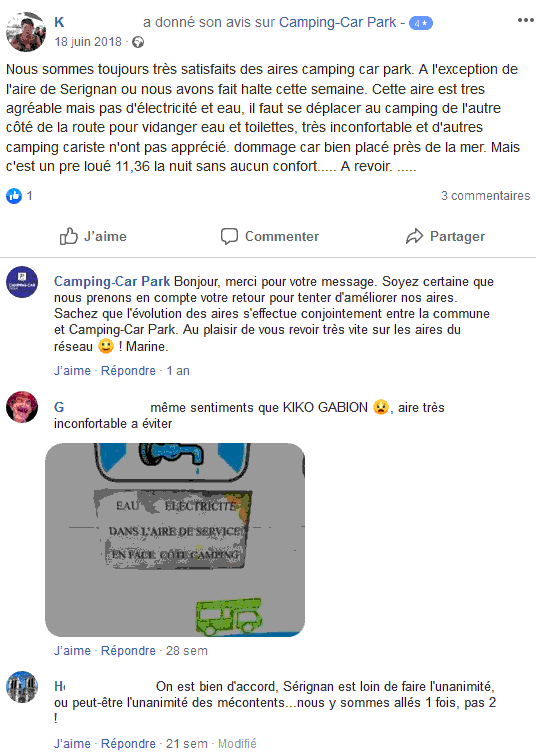Open the attached water sign photo
The height and width of the screenshot is (755, 536).
click(175, 540)
